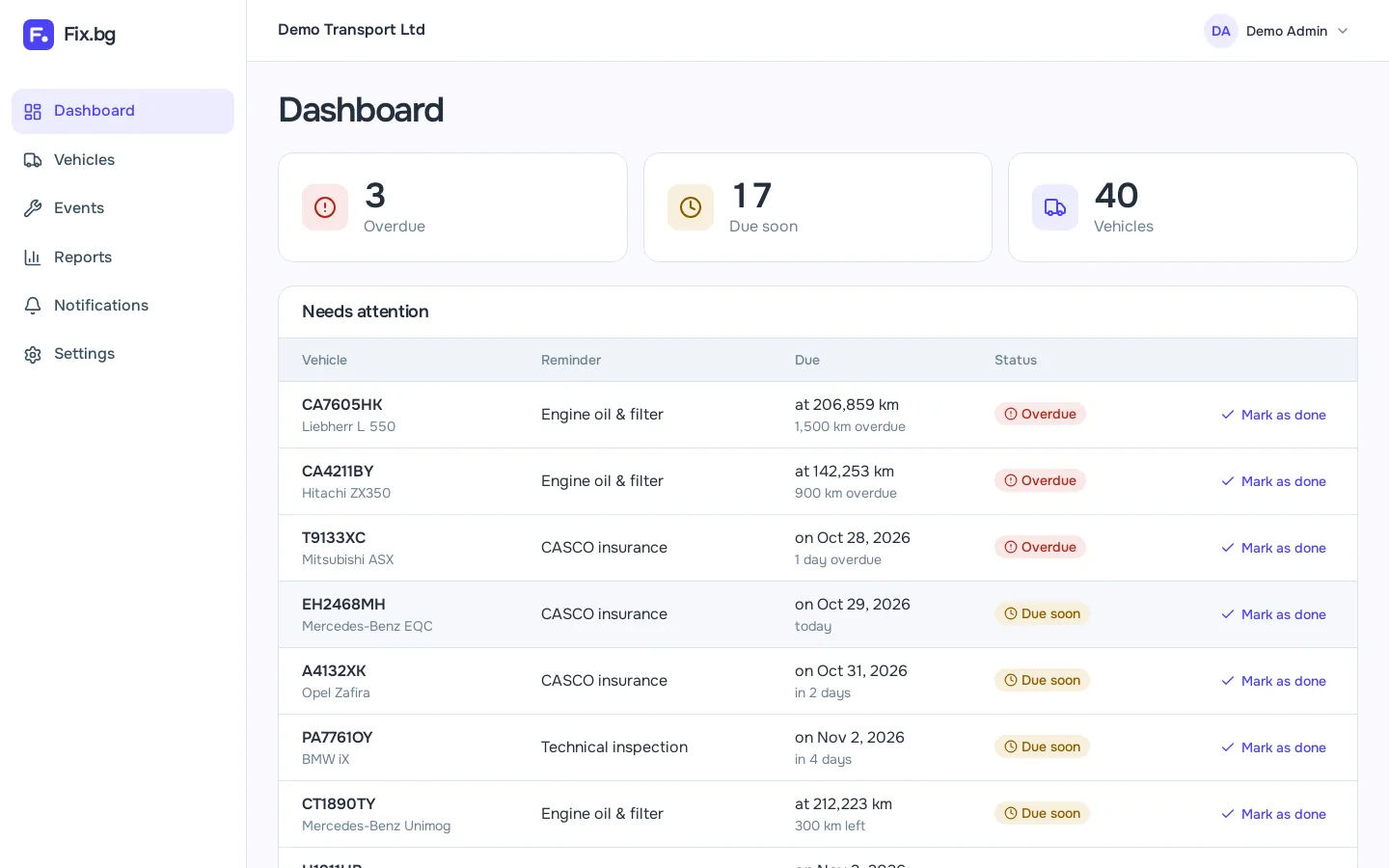Click Due soon badge for A4132XK
1389x868 pixels.
point(1042,680)
